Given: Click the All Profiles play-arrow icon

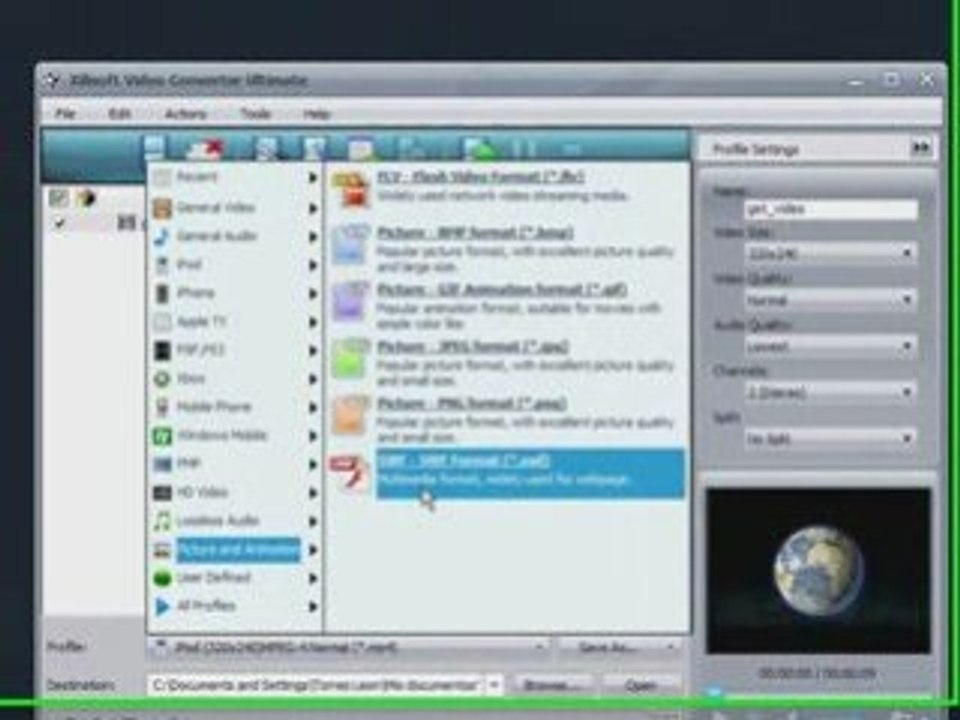Looking at the screenshot, I should point(162,607).
